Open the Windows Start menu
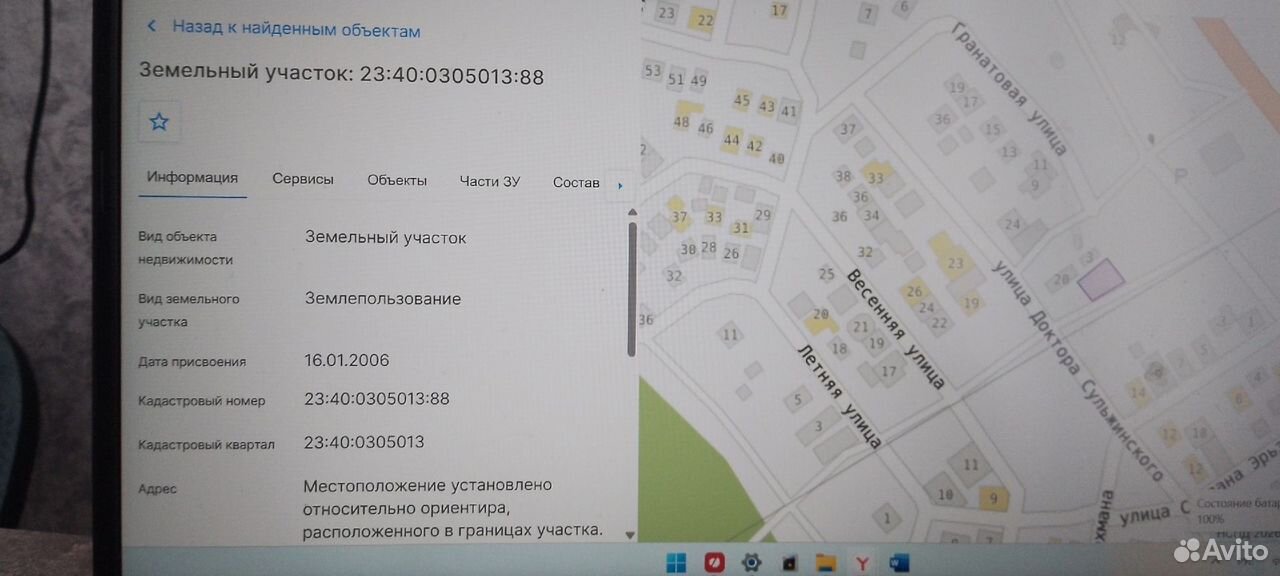Screen dimensions: 1280x576 676,562
